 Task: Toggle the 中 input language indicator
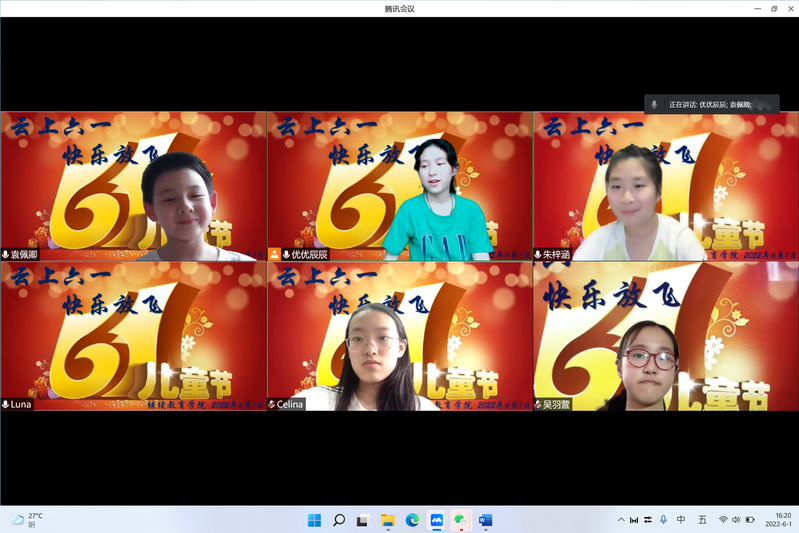(x=681, y=520)
